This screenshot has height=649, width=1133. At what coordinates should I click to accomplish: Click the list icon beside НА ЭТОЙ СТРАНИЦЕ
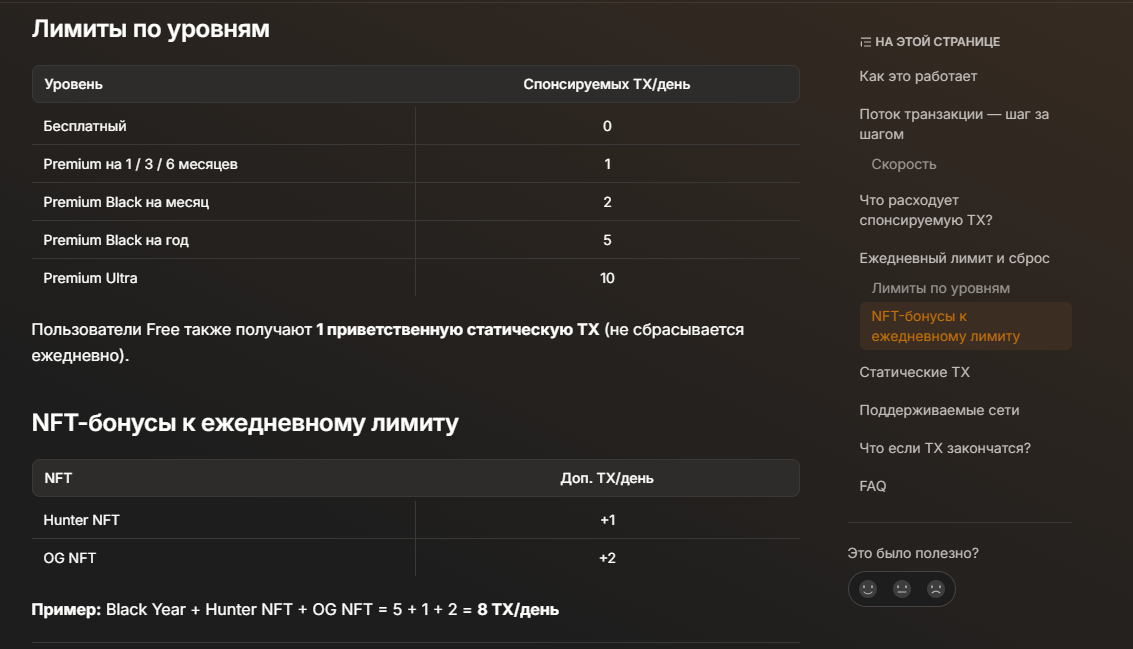click(865, 42)
